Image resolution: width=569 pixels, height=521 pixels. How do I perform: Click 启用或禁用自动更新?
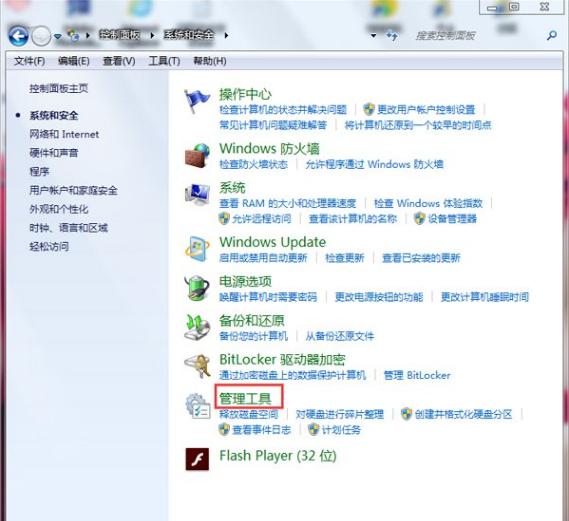263,258
